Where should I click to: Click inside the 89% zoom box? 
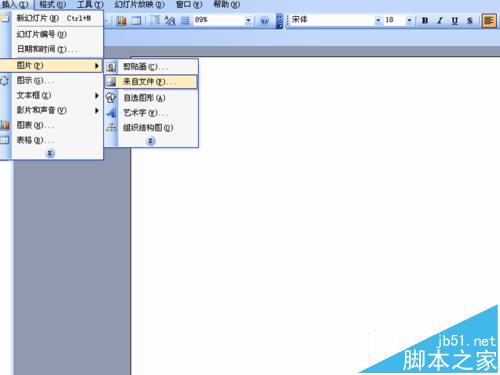[219, 21]
